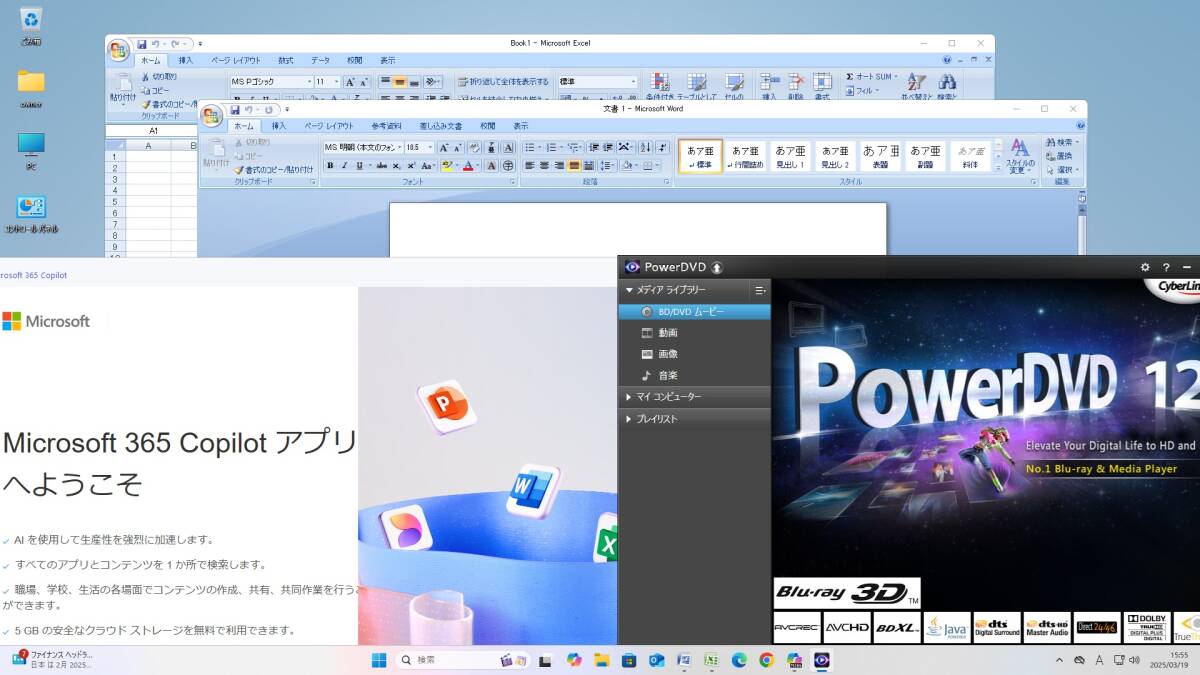
Task: Open References tab in Word
Action: click(x=386, y=126)
